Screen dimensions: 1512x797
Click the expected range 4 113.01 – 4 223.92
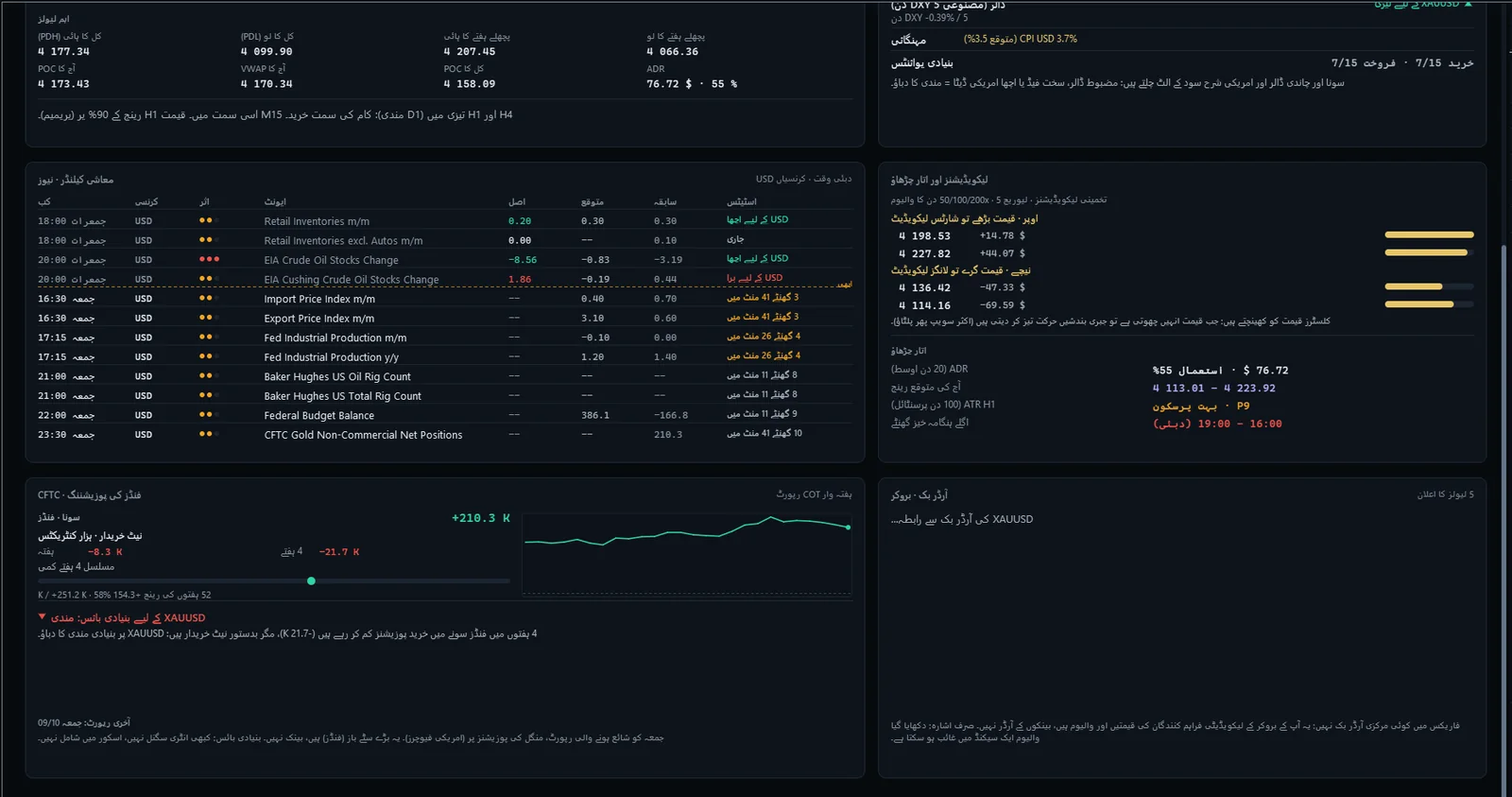click(x=1214, y=388)
